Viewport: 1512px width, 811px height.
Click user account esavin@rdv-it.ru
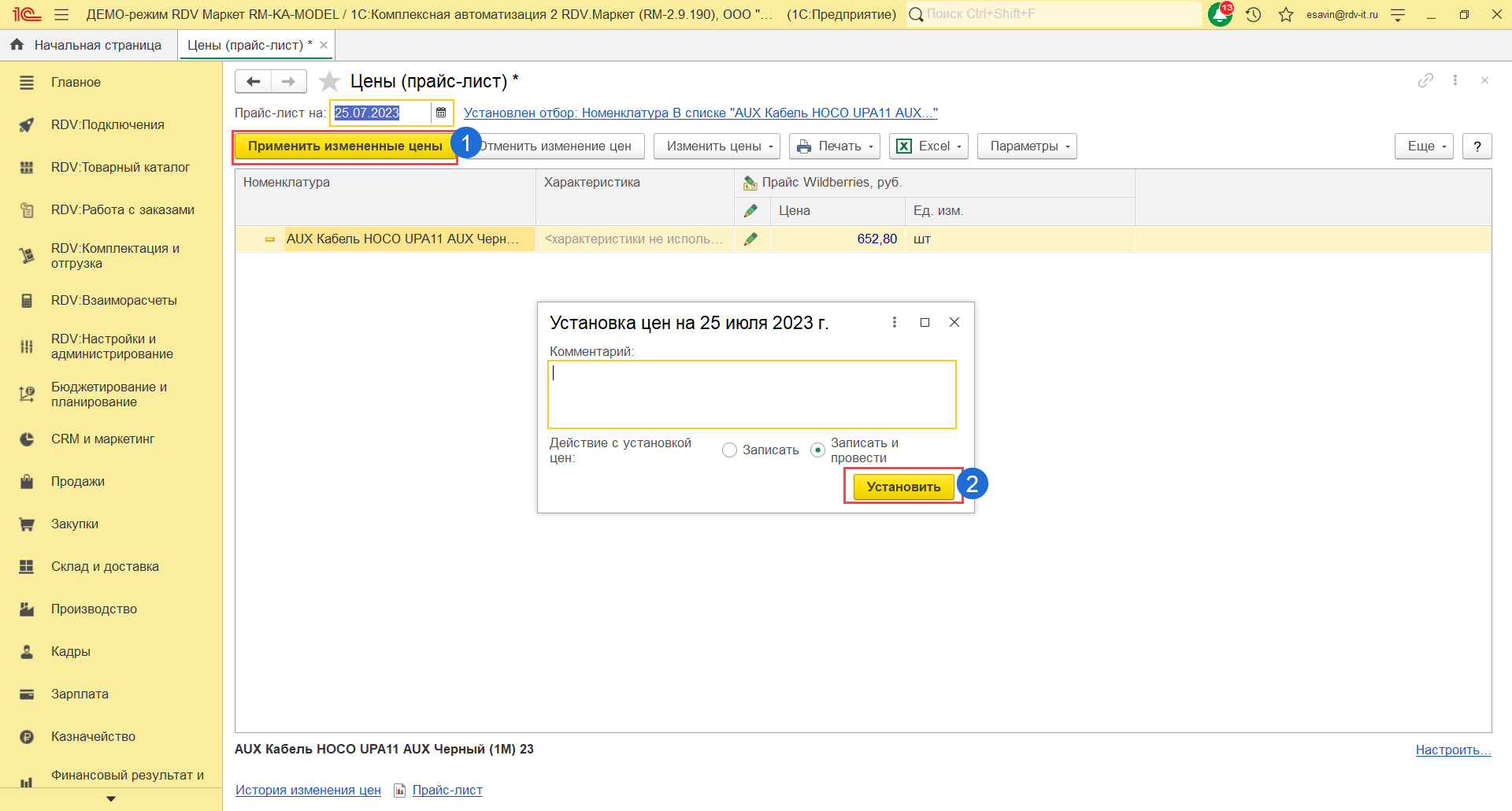click(x=1342, y=14)
